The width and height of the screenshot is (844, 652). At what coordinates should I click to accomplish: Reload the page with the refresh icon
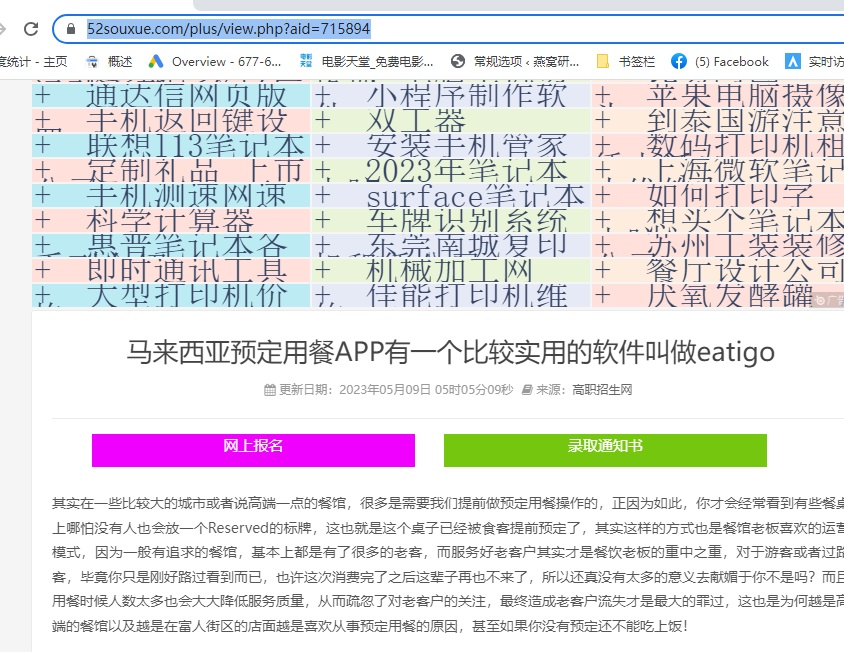coord(31,29)
